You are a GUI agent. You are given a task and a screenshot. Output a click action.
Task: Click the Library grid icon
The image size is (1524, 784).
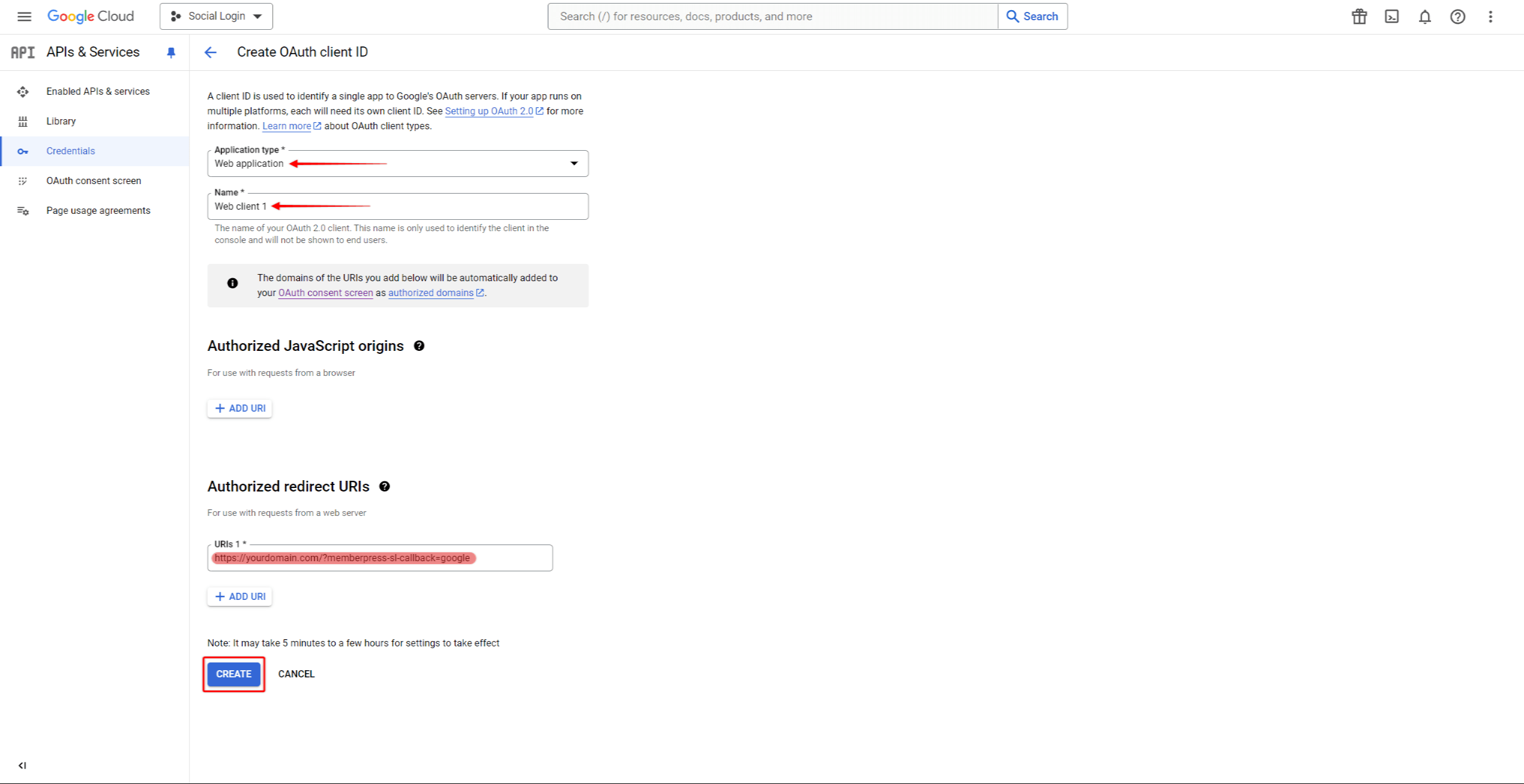[23, 122]
